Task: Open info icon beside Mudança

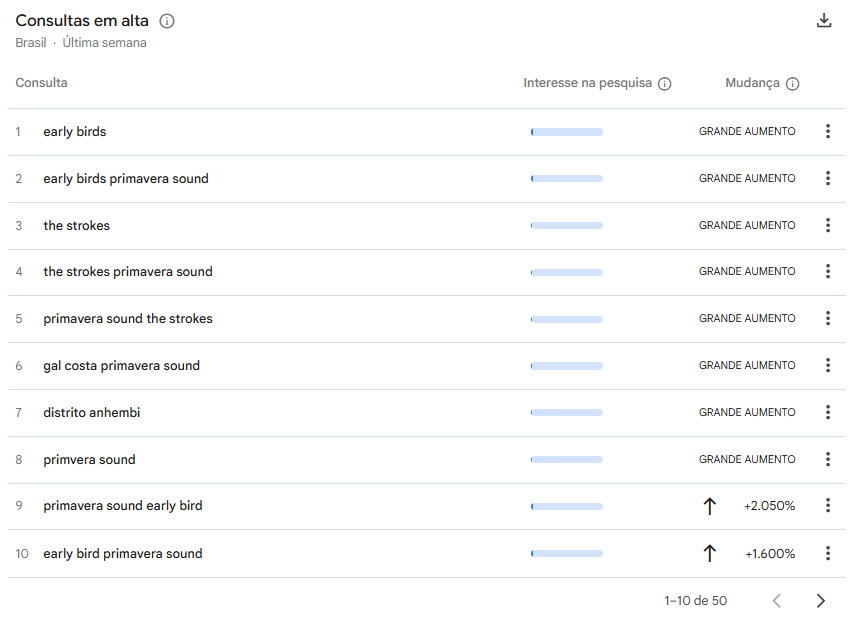Action: tap(793, 84)
